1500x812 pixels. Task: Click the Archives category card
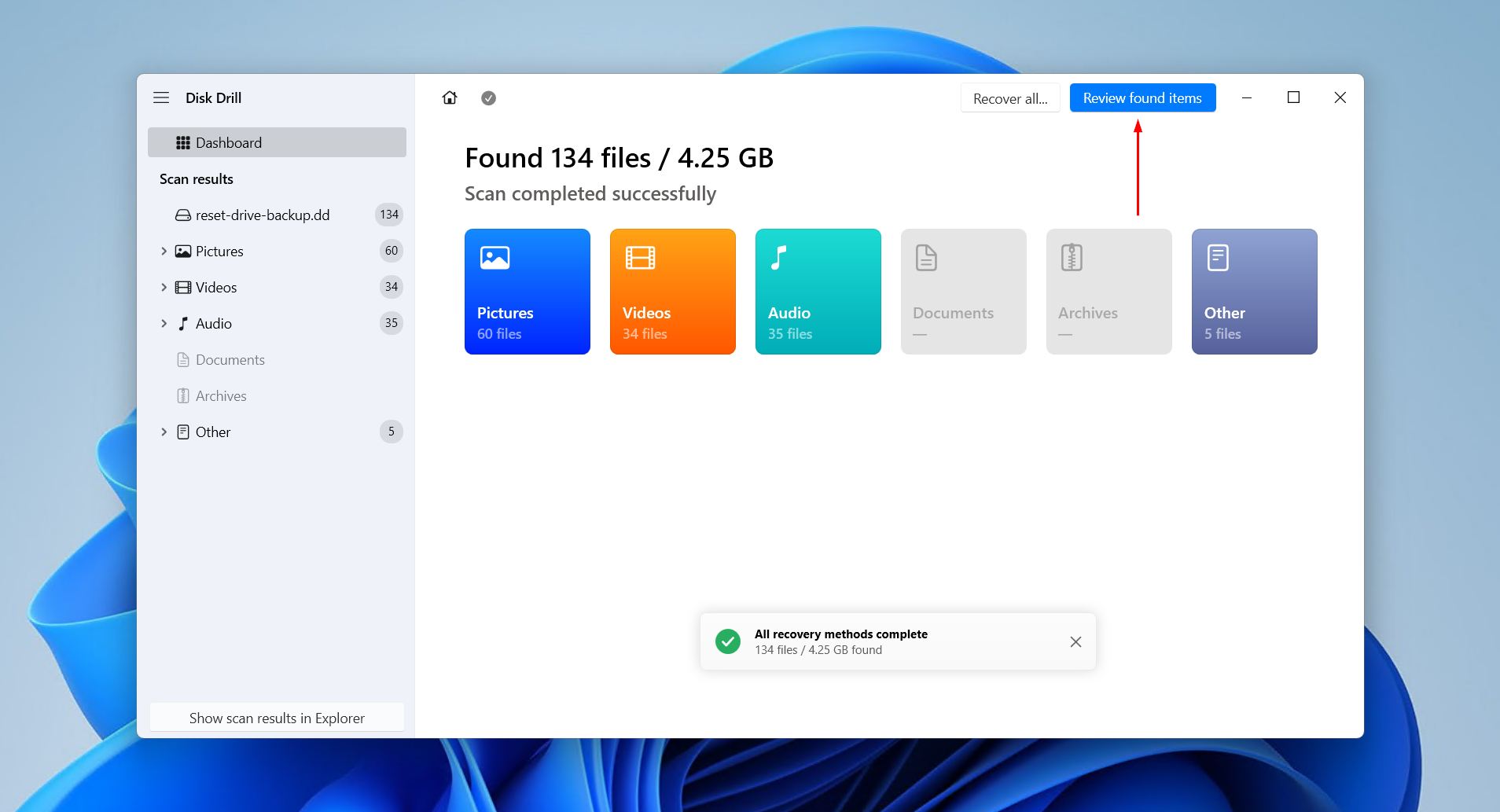(1109, 292)
